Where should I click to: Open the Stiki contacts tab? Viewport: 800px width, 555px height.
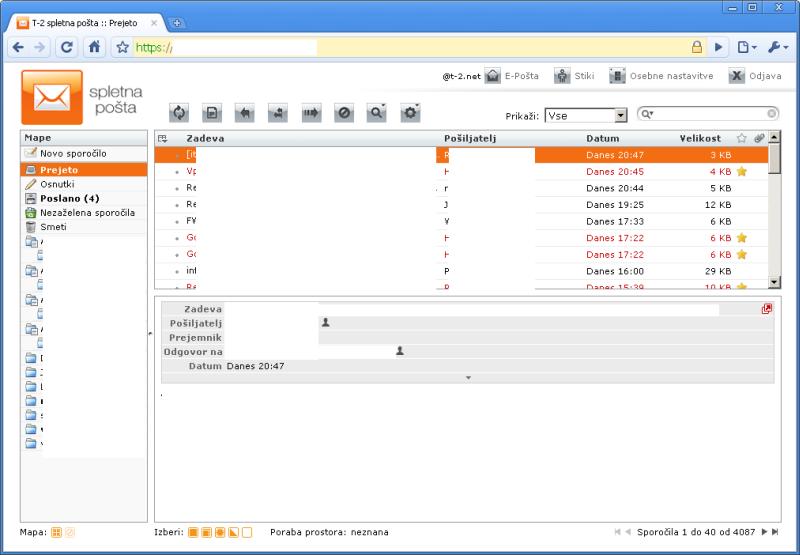(574, 76)
